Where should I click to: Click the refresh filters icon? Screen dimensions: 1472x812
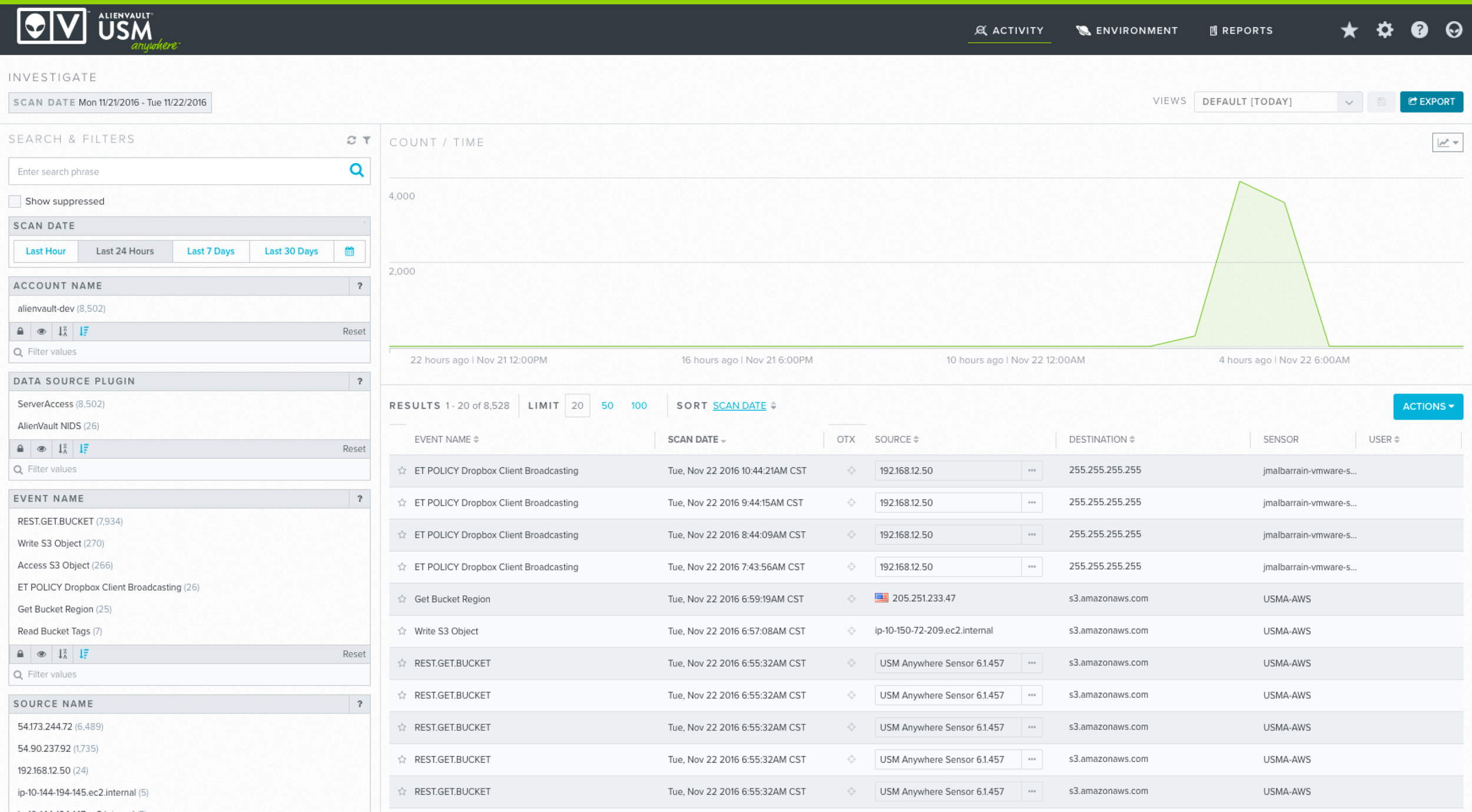click(x=352, y=140)
